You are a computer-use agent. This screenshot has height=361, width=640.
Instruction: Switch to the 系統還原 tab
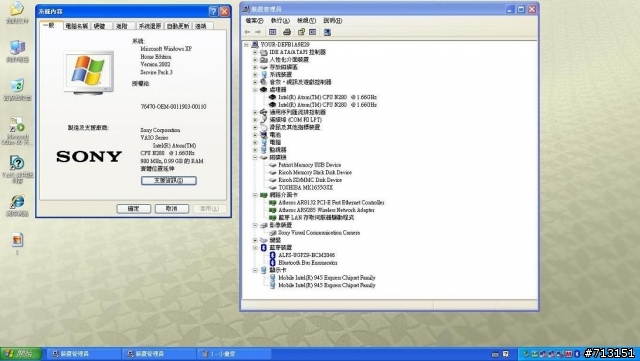[149, 26]
